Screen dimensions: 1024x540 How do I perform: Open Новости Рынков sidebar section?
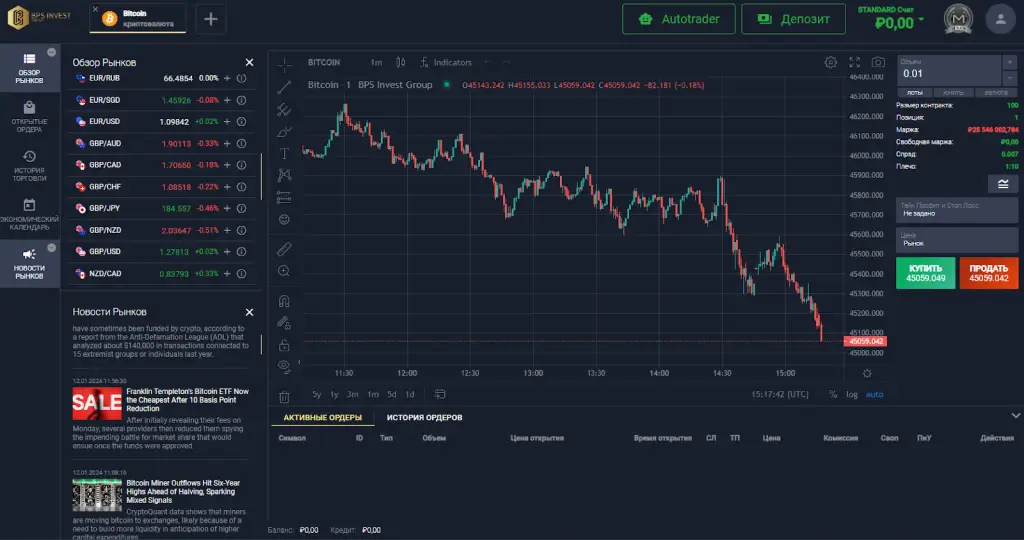click(29, 264)
